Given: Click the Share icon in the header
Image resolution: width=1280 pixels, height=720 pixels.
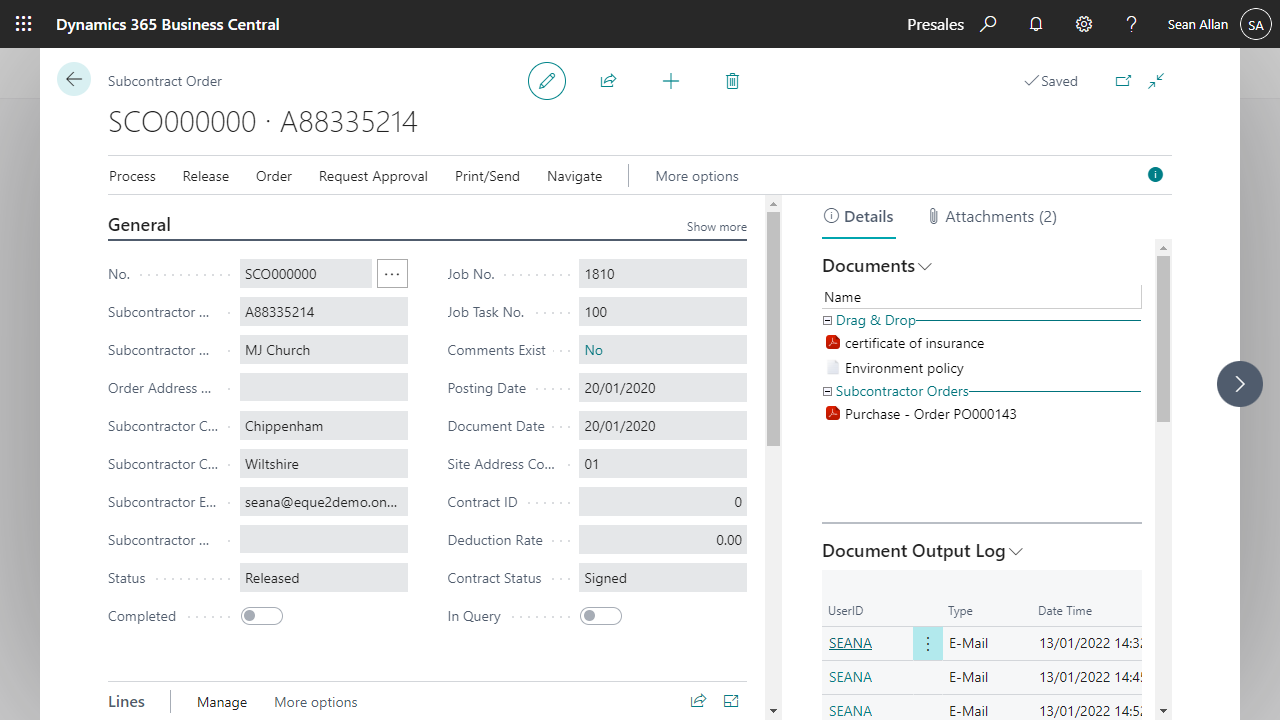Looking at the screenshot, I should pos(608,81).
